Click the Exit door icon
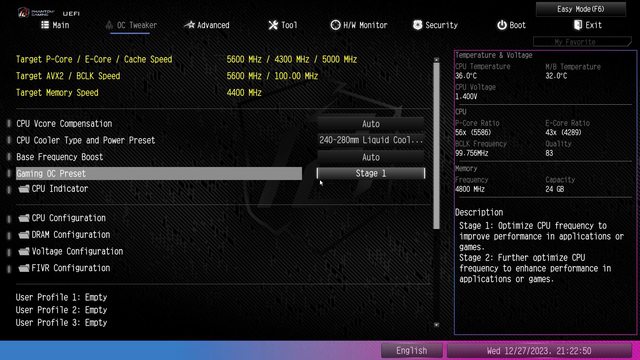 coord(578,25)
